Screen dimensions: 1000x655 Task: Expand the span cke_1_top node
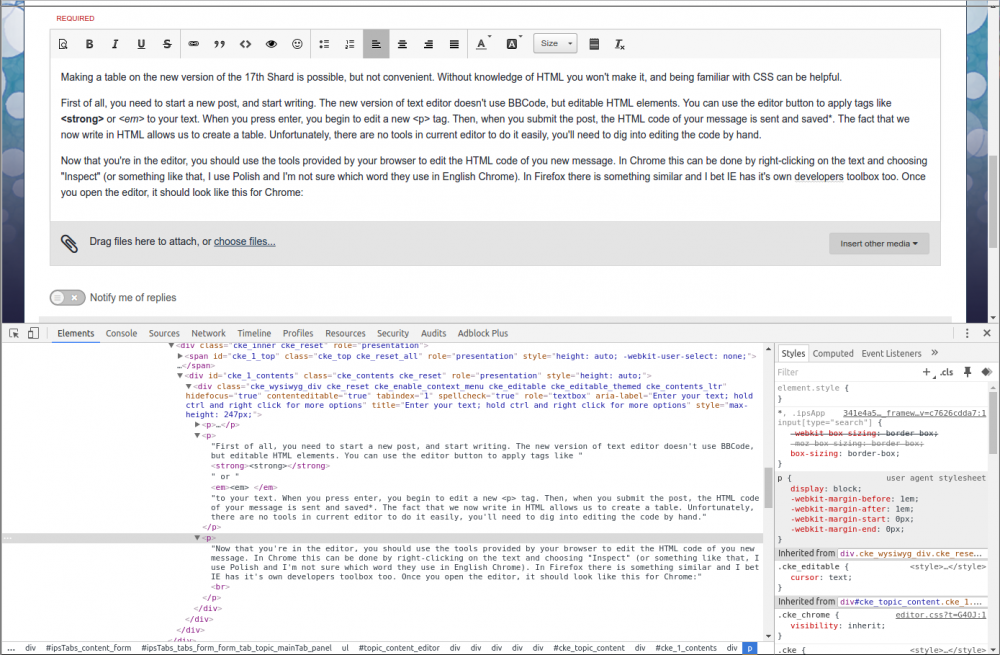click(x=180, y=357)
